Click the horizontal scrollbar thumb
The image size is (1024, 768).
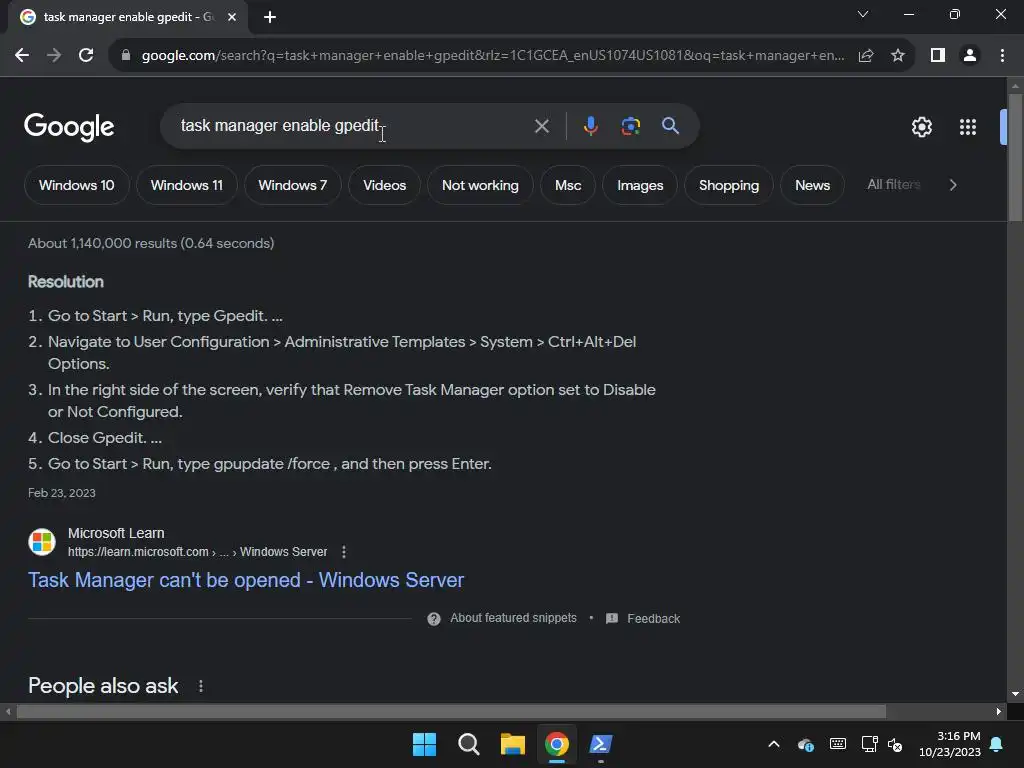click(x=451, y=712)
